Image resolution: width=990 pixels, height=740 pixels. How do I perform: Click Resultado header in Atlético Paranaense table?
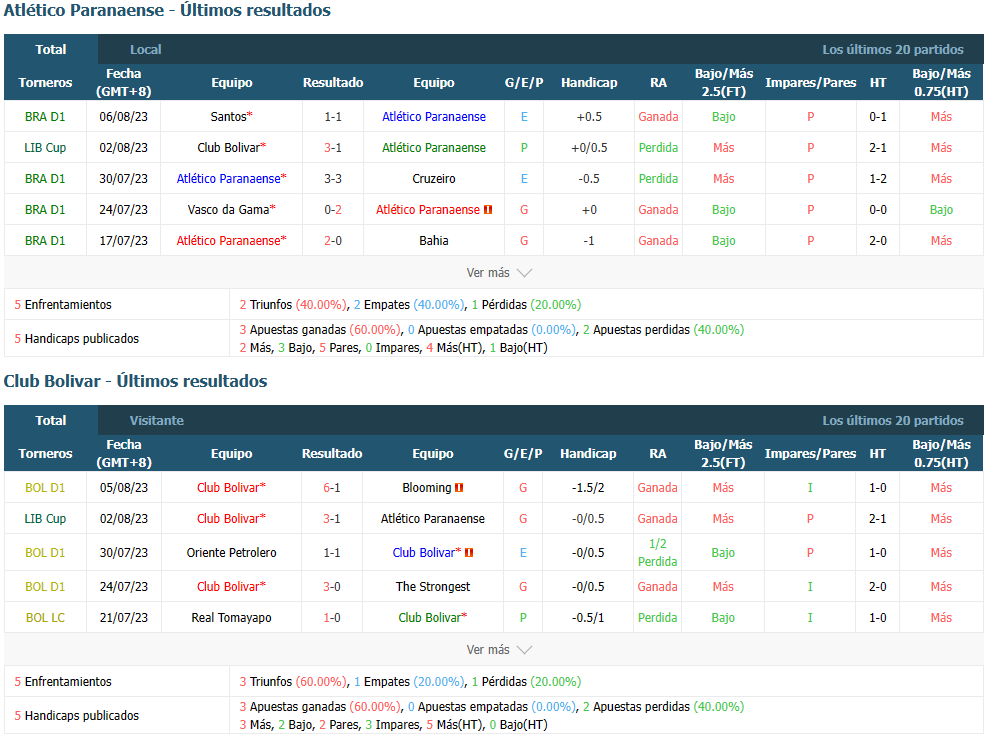pos(333,82)
